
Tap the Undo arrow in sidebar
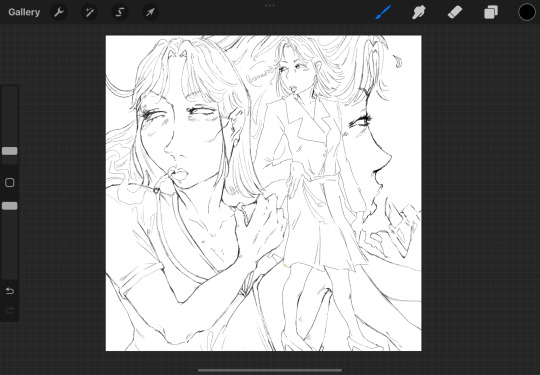[10, 291]
